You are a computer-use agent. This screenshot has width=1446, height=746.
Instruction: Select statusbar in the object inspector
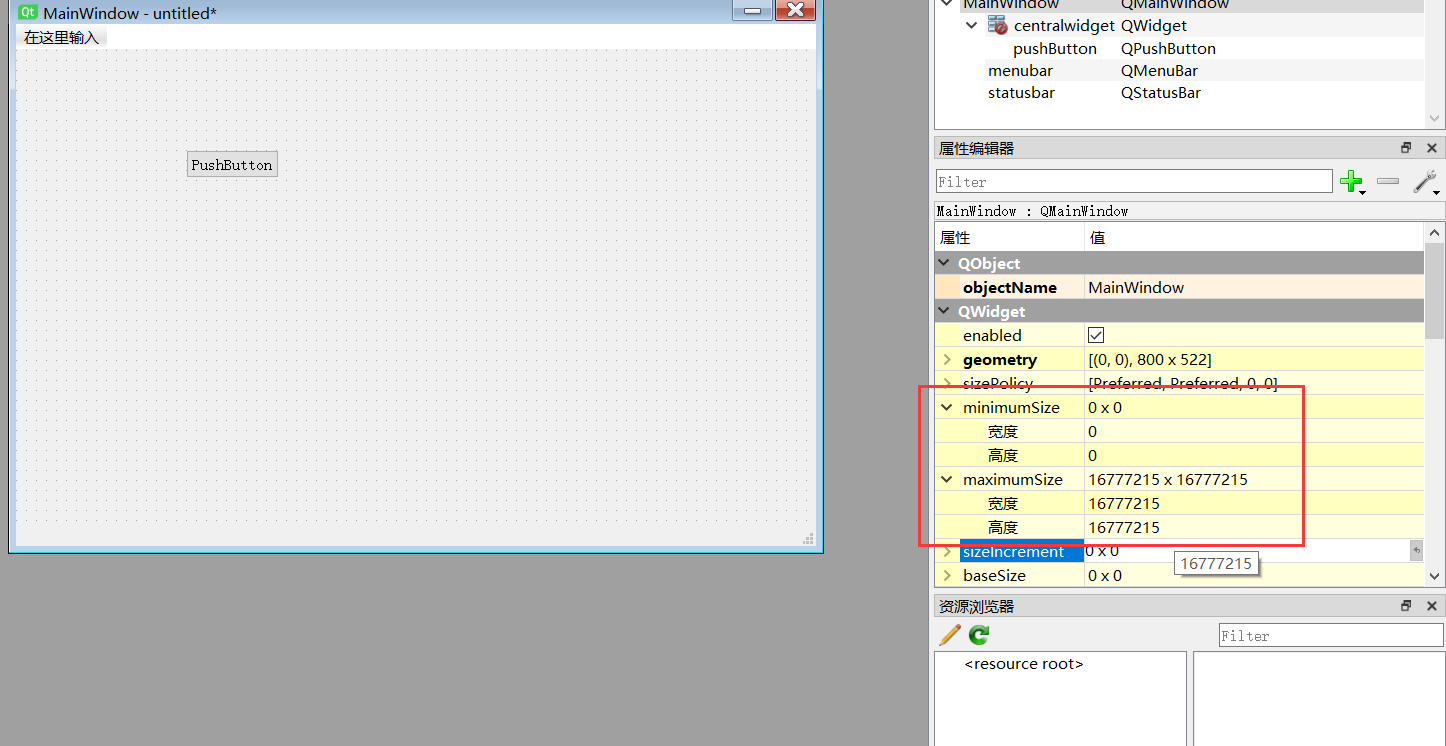click(x=1021, y=92)
